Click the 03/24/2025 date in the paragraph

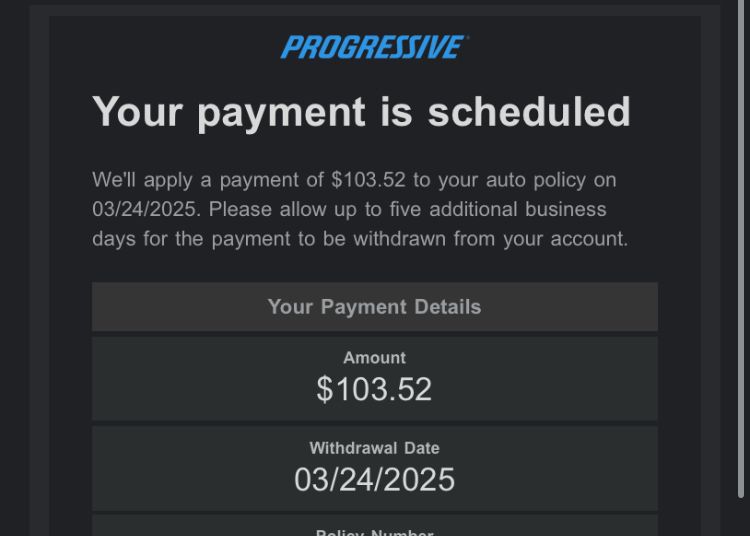(146, 209)
